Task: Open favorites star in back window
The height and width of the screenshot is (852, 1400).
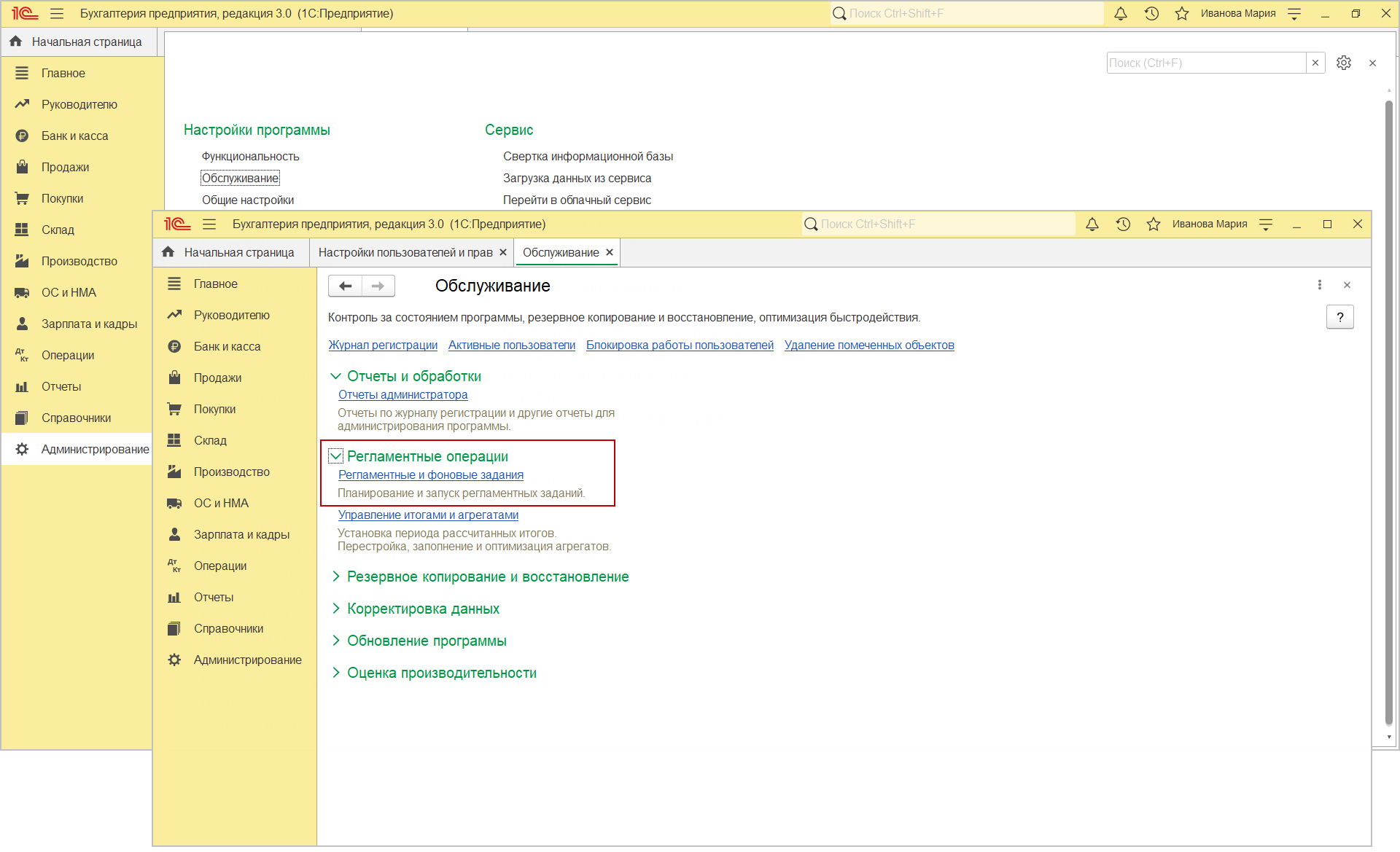Action: (x=1182, y=13)
